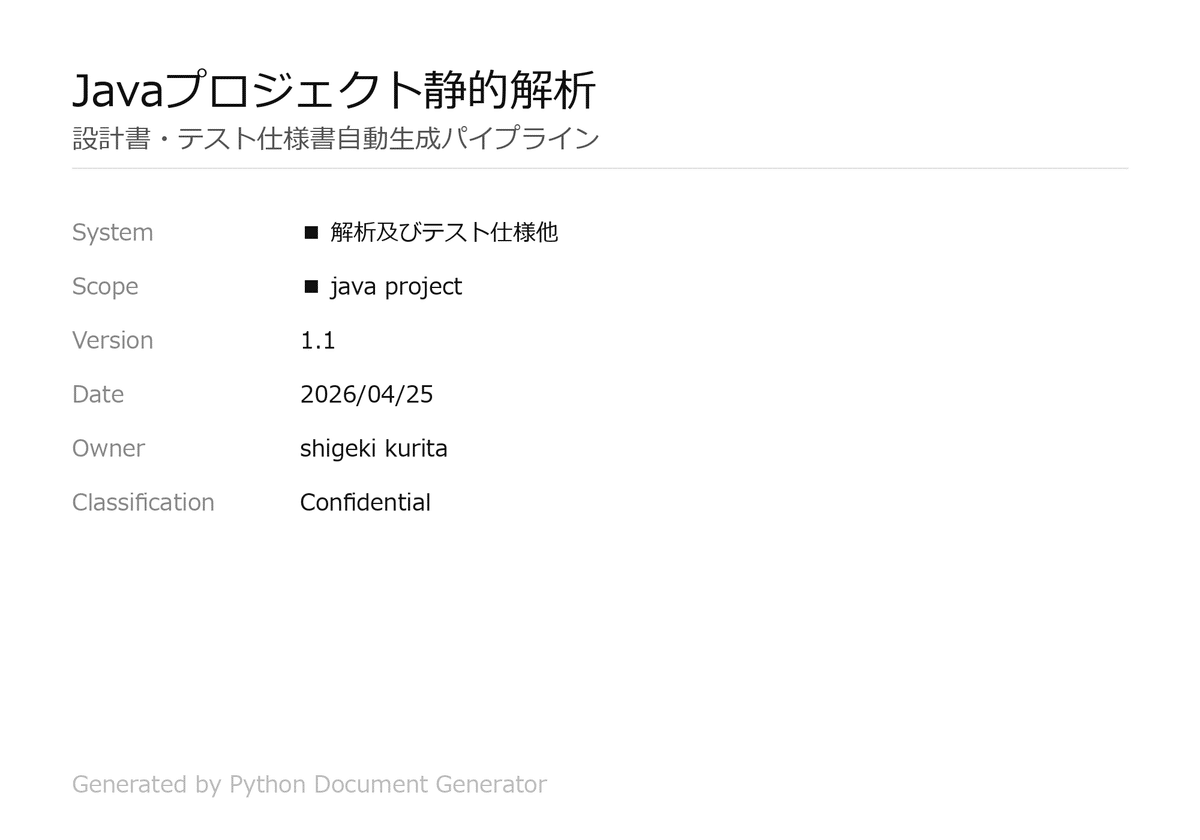Viewport: 1200px width, 840px height.
Task: Select the subtitle "設計書・テスト仕様書自動生成パイプライン"
Action: pos(336,138)
